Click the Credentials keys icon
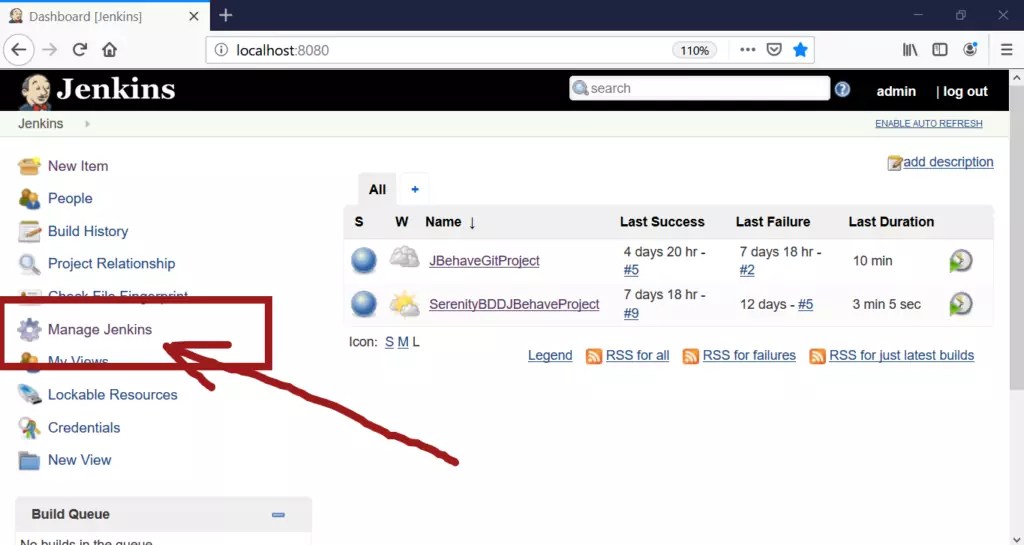The image size is (1024, 545). click(29, 428)
